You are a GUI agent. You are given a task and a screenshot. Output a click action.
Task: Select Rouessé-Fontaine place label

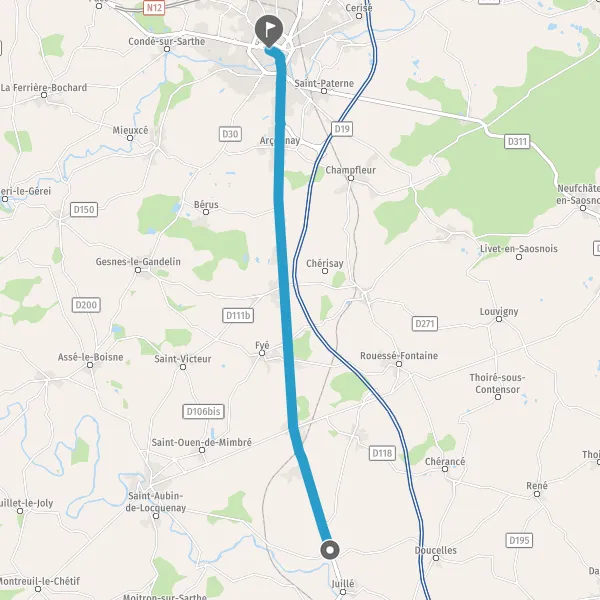(399, 355)
